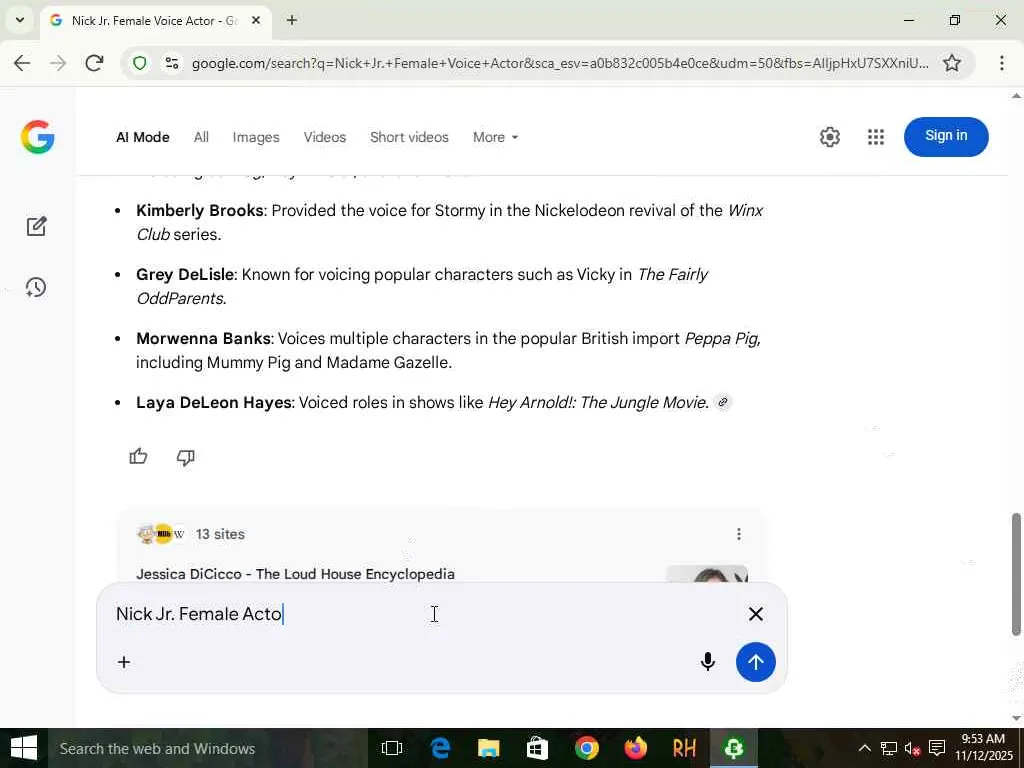Image resolution: width=1024 pixels, height=768 pixels.
Task: Click the Sign in button
Action: [946, 136]
